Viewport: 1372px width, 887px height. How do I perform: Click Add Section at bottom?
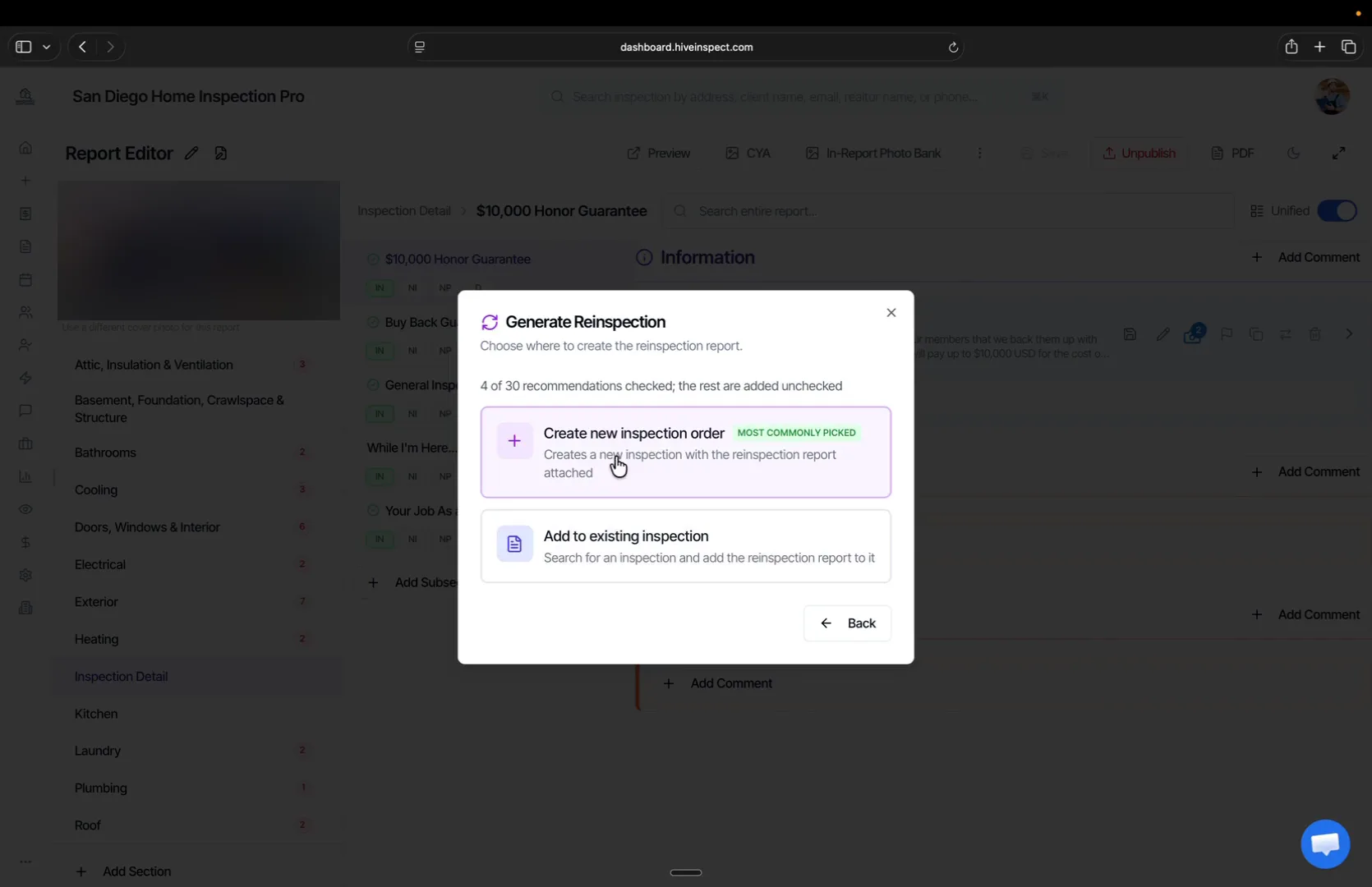[123, 871]
